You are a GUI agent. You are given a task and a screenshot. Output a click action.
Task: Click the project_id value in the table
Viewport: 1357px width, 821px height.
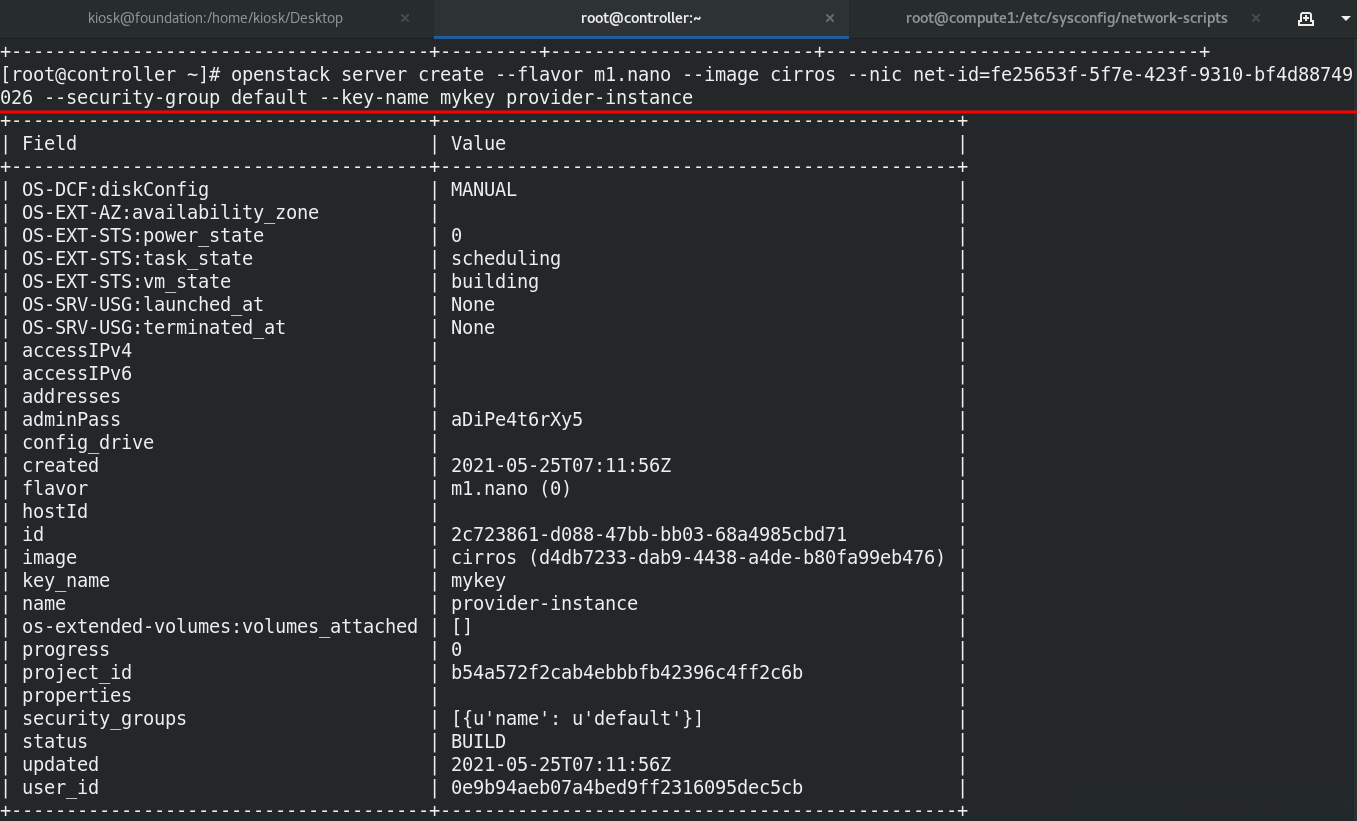(x=626, y=673)
